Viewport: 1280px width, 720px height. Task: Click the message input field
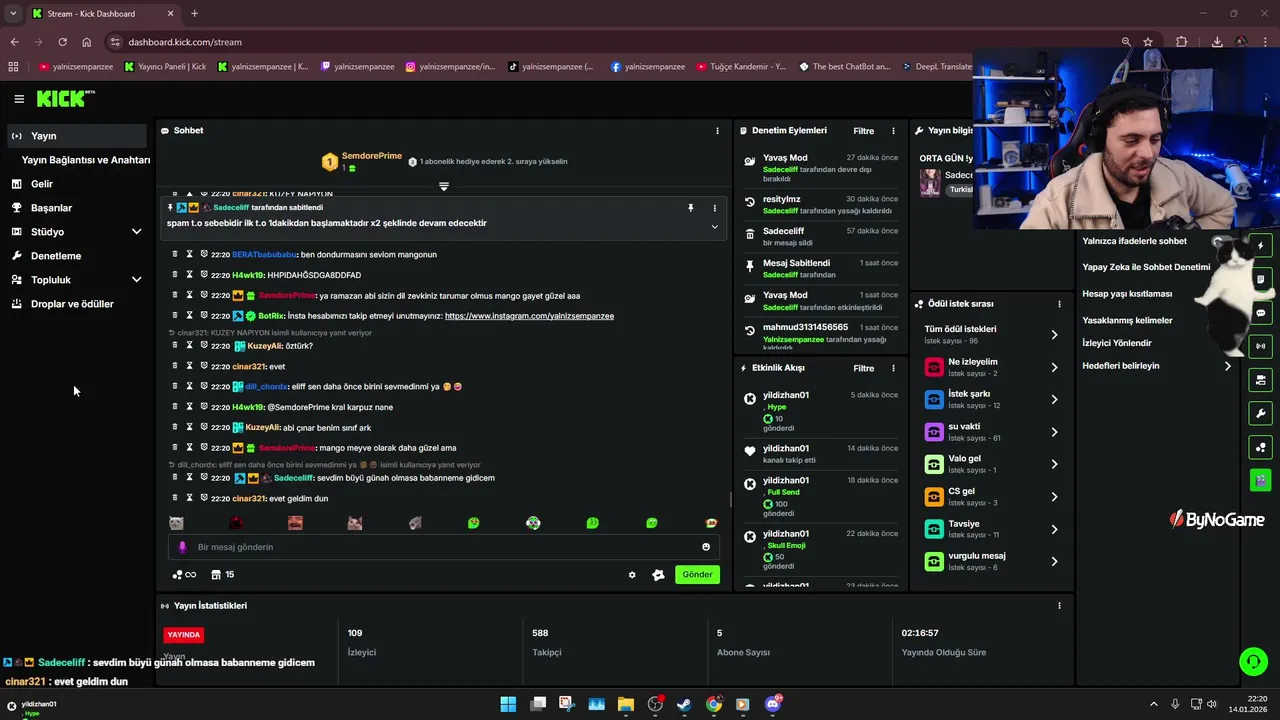[445, 547]
